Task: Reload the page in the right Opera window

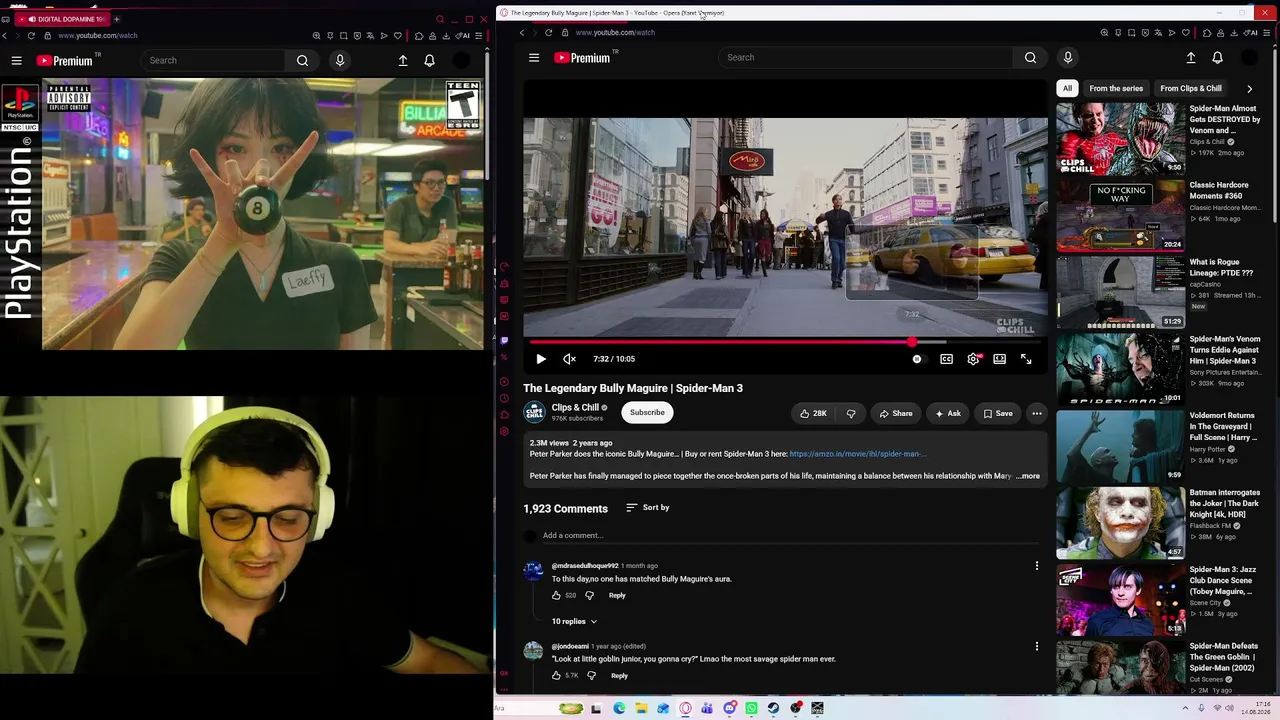Action: click(x=548, y=33)
